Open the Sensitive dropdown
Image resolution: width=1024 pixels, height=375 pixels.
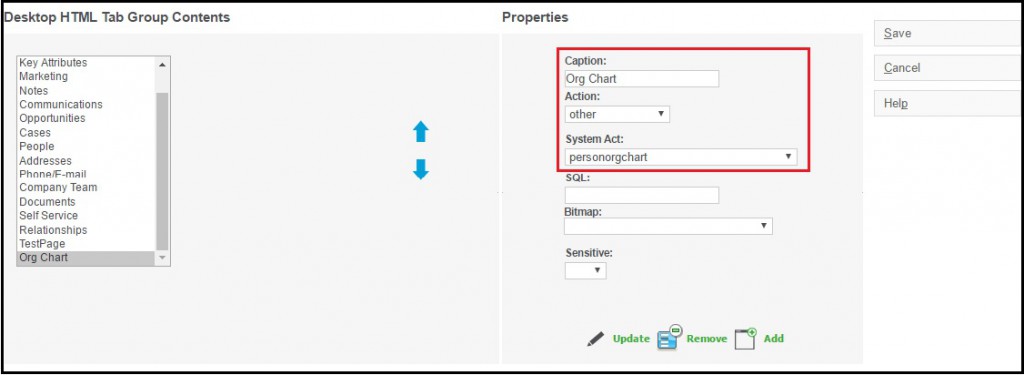[585, 270]
